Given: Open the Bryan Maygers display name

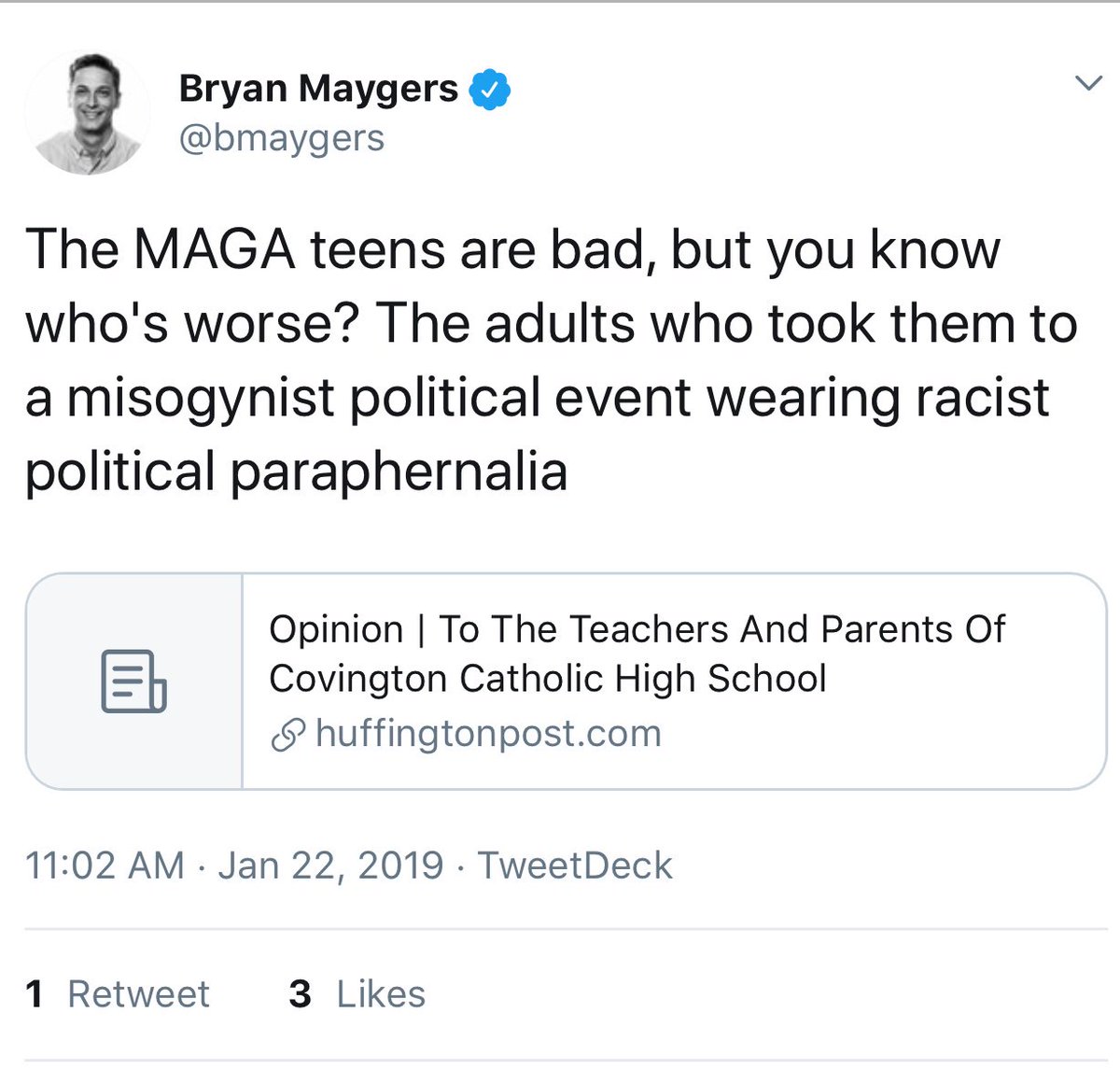Looking at the screenshot, I should pos(318,89).
